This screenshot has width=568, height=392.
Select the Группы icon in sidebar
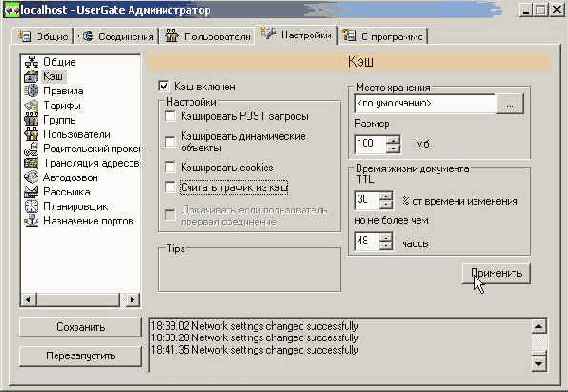[x=31, y=120]
